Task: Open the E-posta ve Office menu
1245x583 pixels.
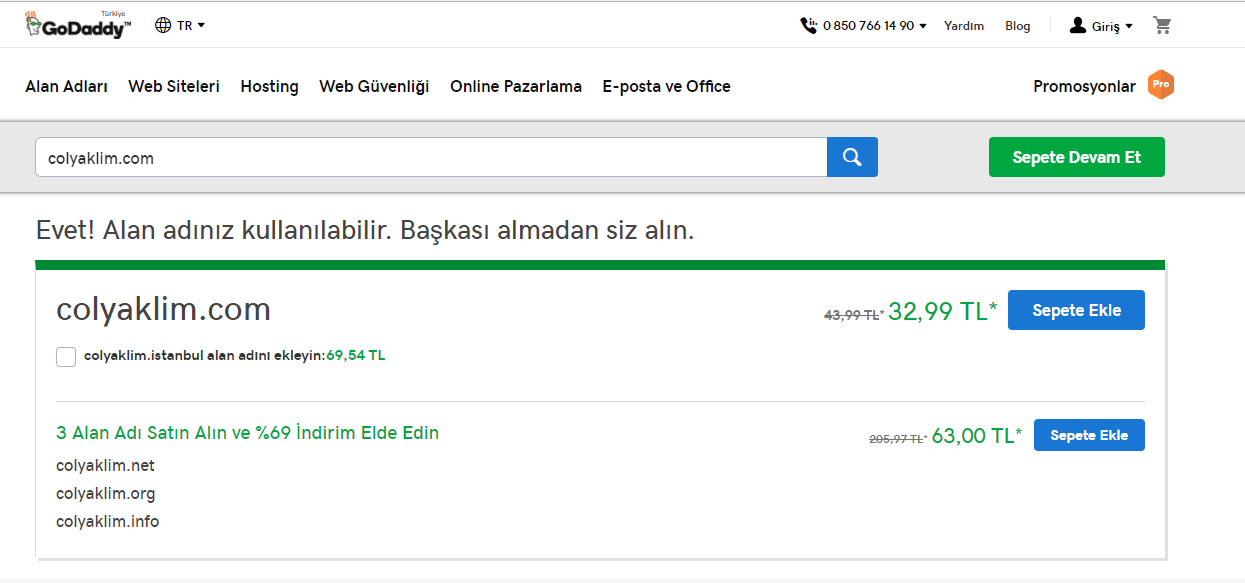Action: [x=666, y=86]
